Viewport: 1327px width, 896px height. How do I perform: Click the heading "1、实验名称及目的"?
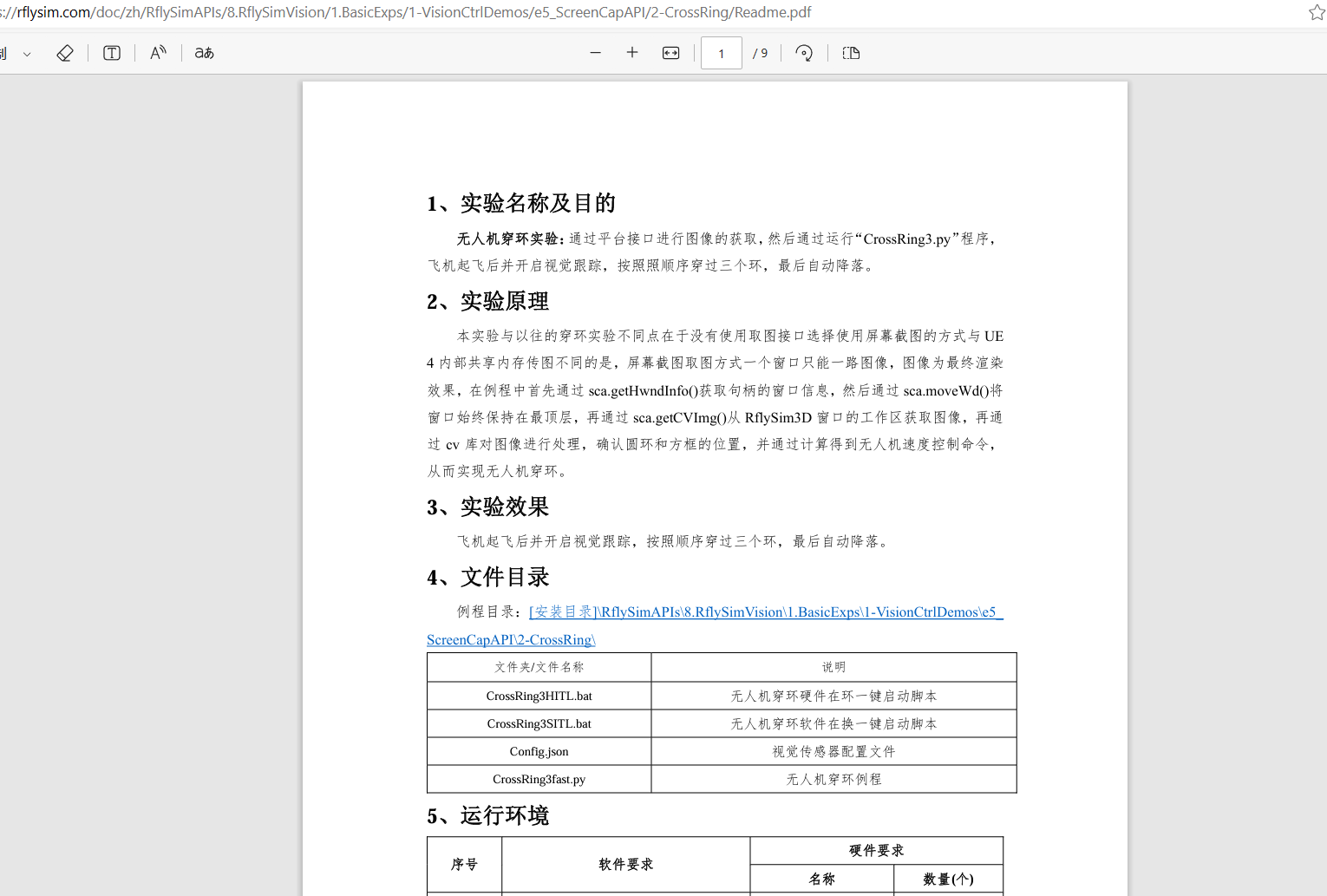coord(521,203)
